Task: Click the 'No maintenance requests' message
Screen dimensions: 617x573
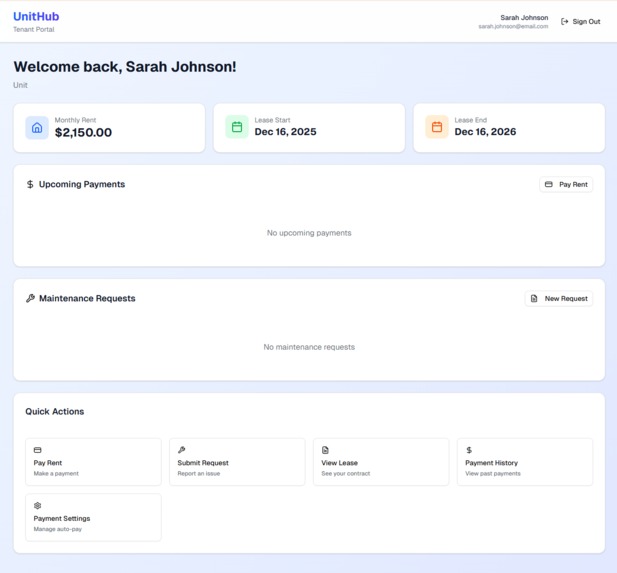Action: click(309, 347)
